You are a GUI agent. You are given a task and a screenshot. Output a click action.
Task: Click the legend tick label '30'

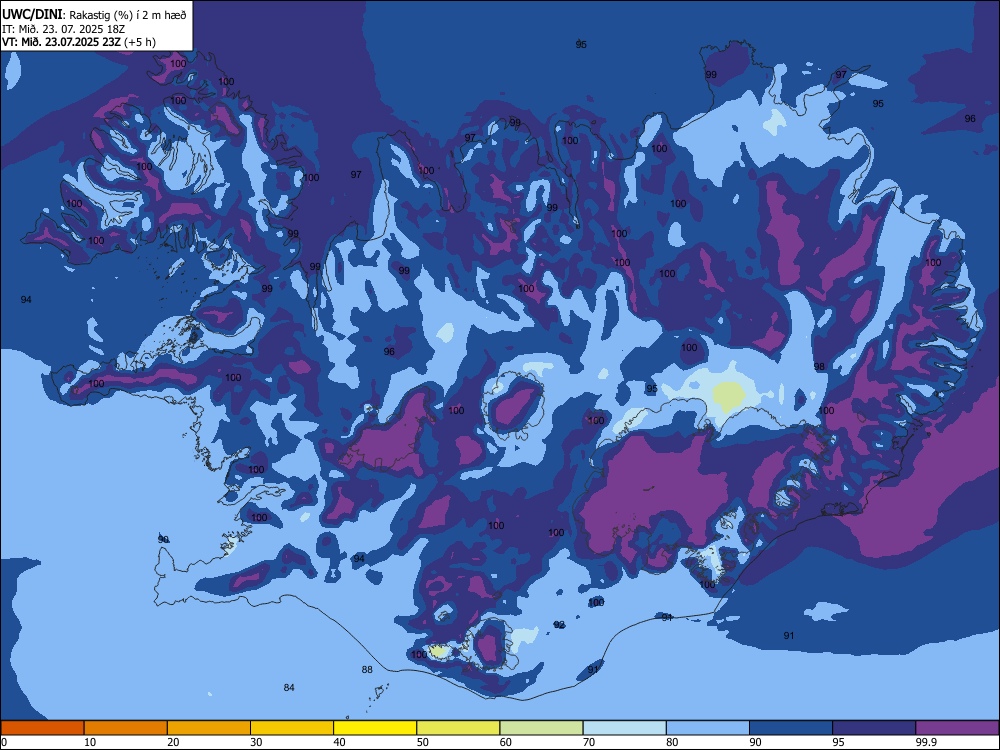coord(256,742)
